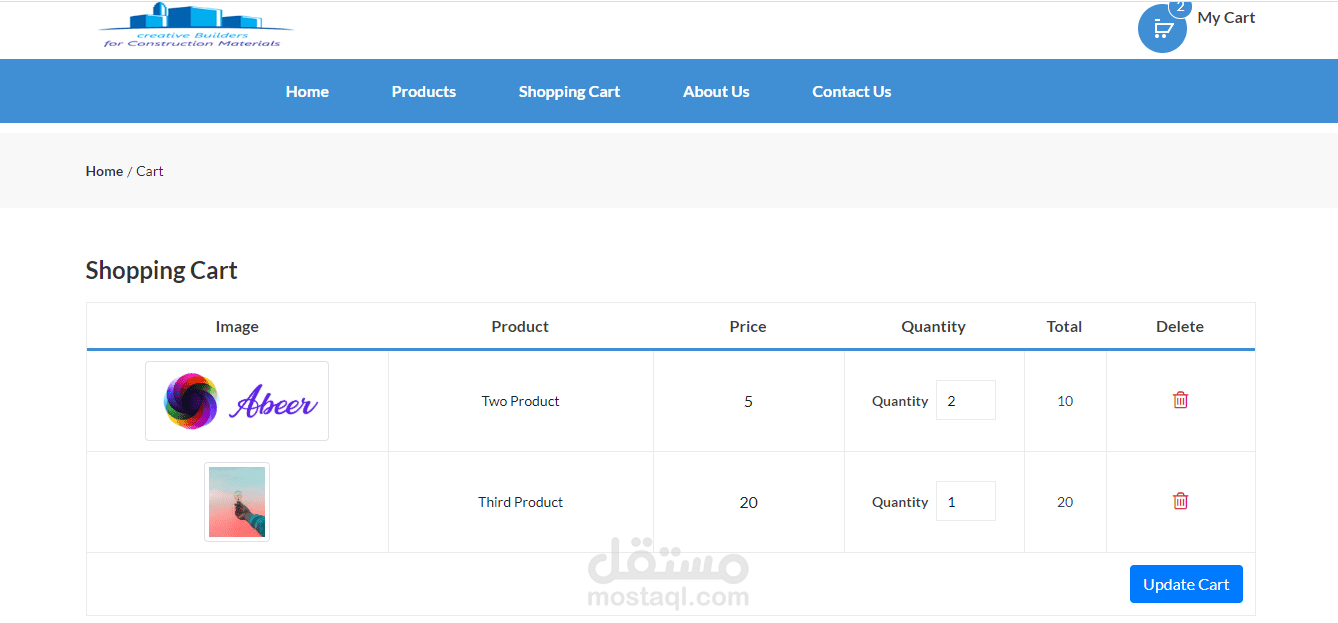Remove Third Product with trash icon
The height and width of the screenshot is (623, 1338).
(1180, 501)
